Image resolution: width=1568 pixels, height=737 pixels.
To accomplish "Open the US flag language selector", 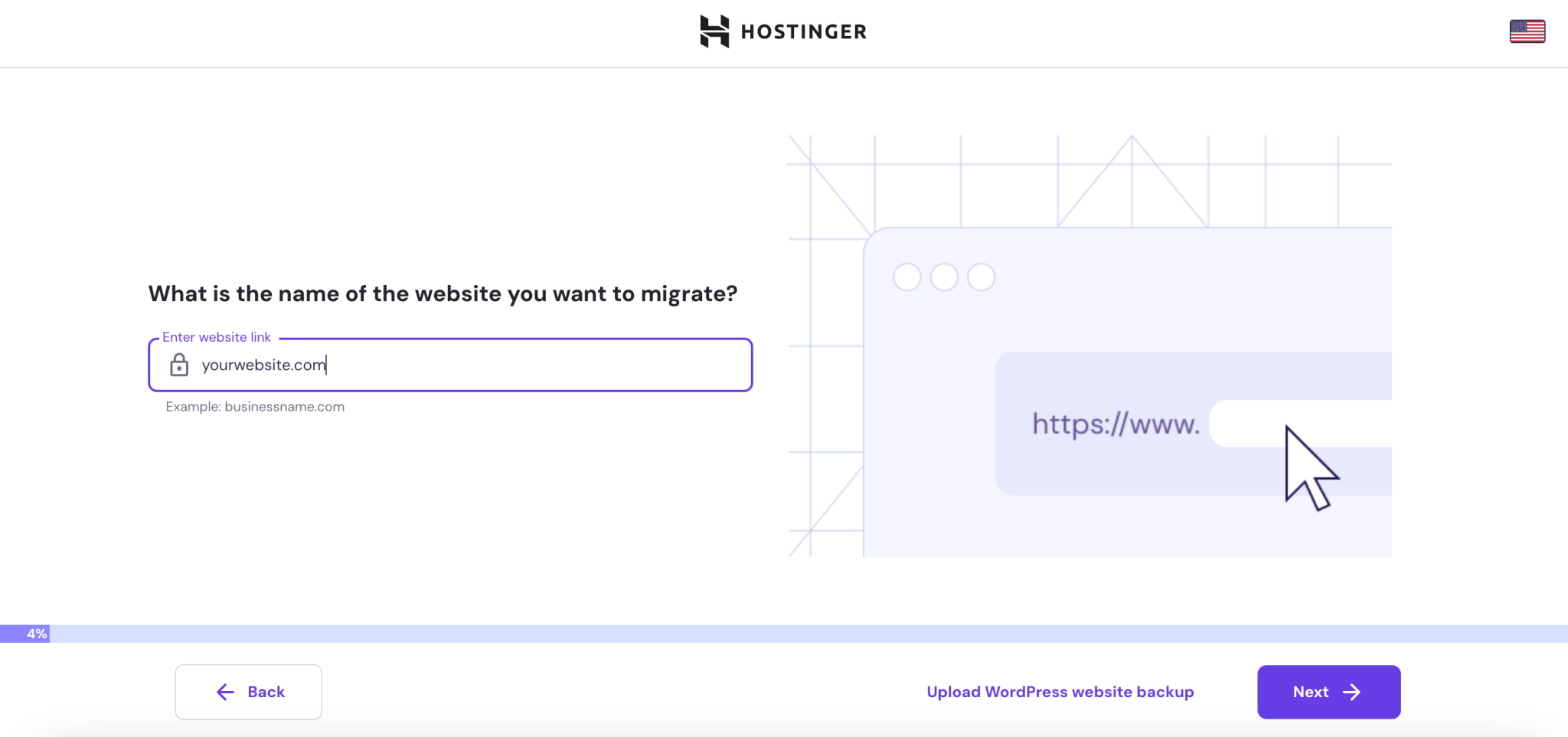I will [x=1527, y=31].
